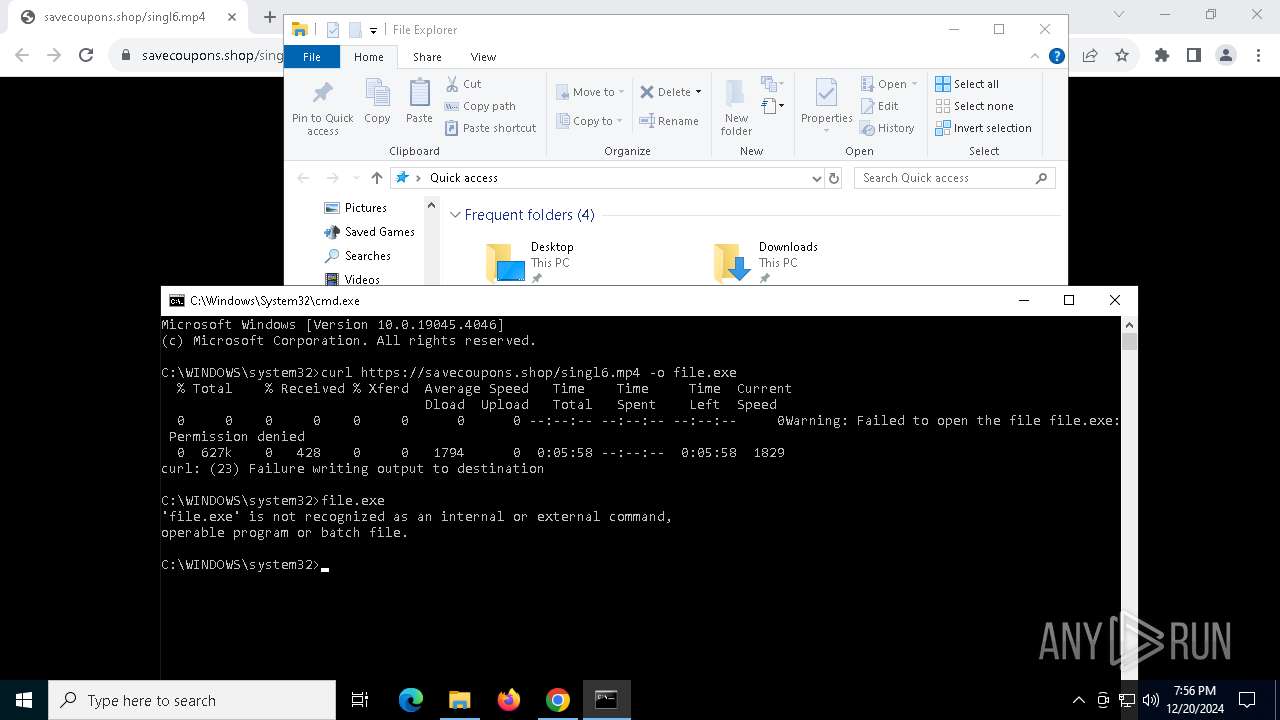Click Chrome tab search chevron

point(1120,15)
